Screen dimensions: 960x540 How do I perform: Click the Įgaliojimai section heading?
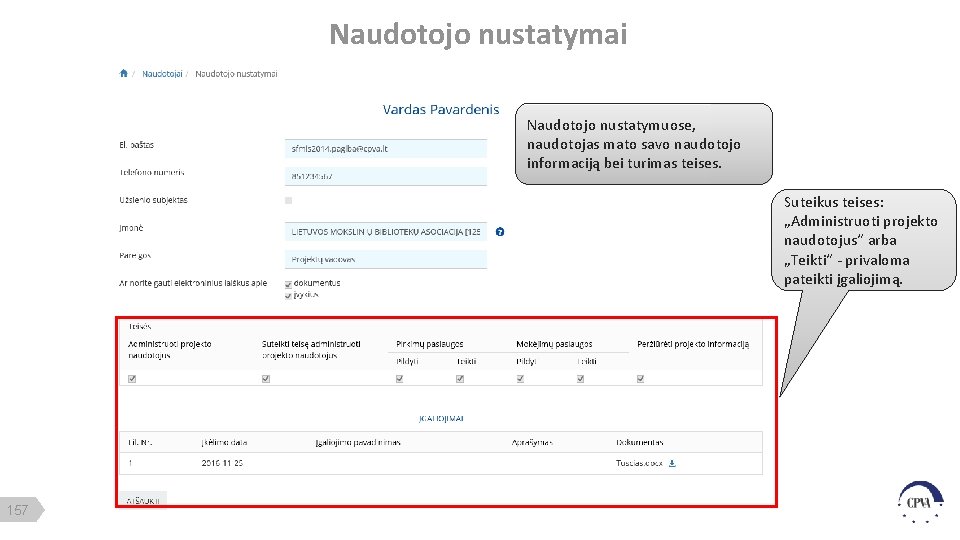click(x=441, y=419)
